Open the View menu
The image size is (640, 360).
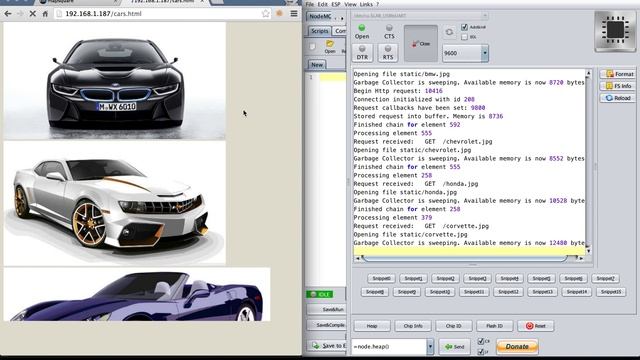(350, 4)
